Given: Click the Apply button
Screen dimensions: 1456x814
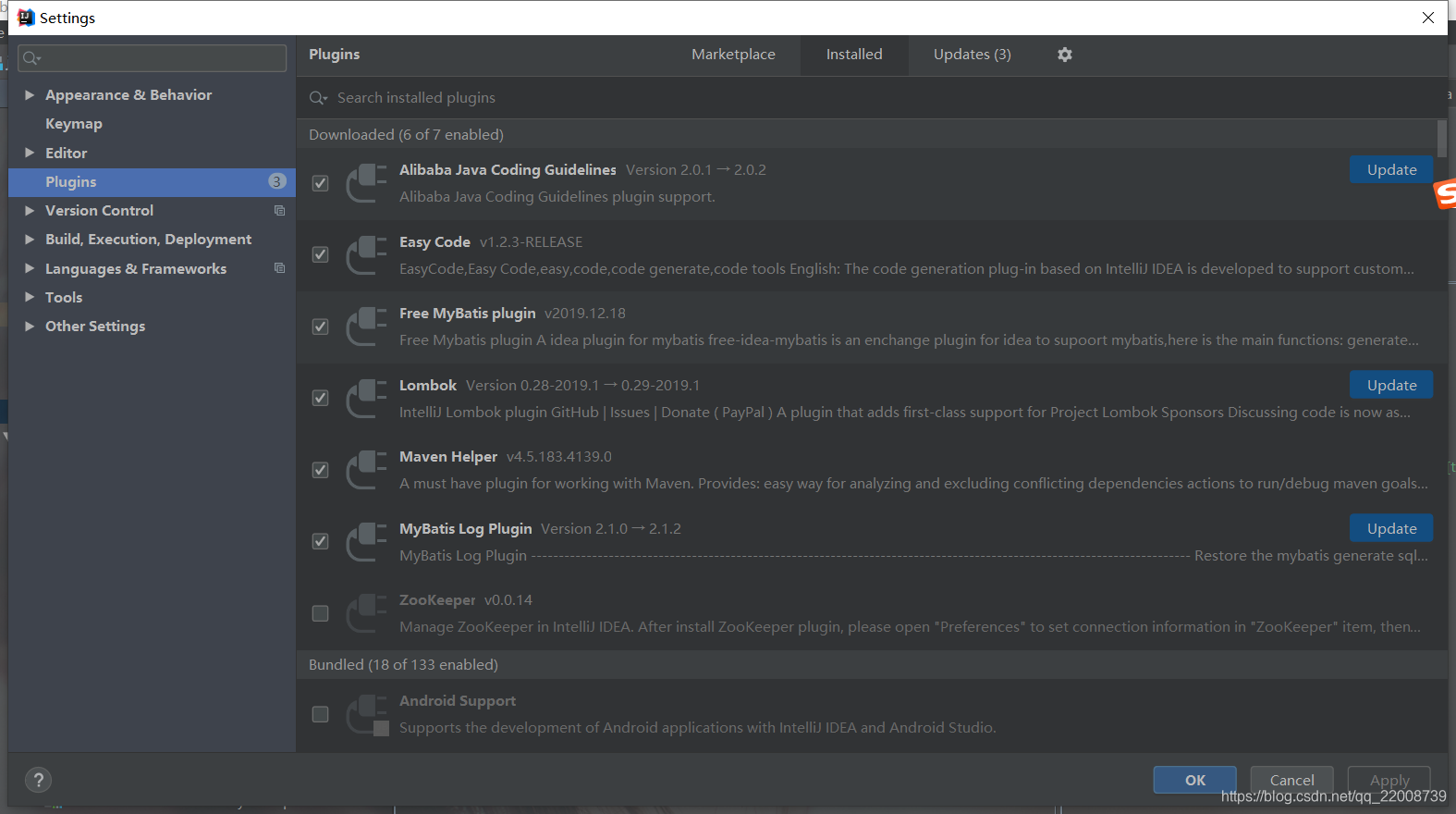Looking at the screenshot, I should (x=1389, y=780).
